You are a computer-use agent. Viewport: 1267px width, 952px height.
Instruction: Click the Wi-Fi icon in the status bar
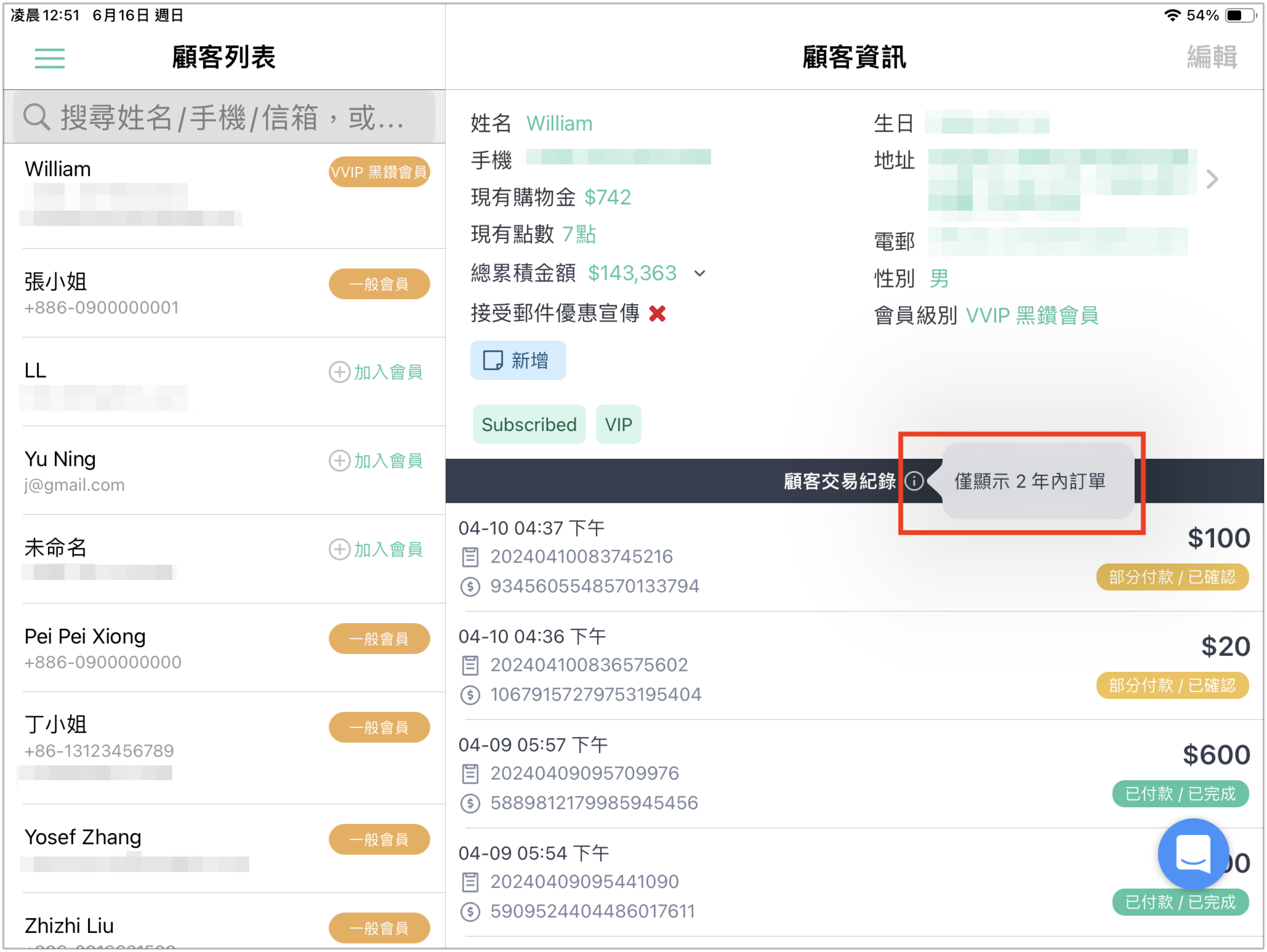[x=1173, y=15]
